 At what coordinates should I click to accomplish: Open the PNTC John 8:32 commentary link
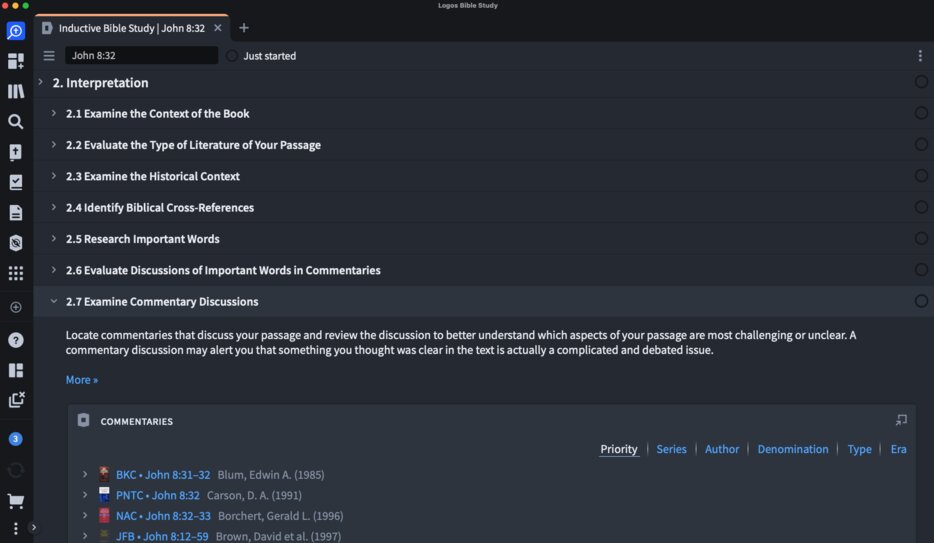pyautogui.click(x=157, y=495)
